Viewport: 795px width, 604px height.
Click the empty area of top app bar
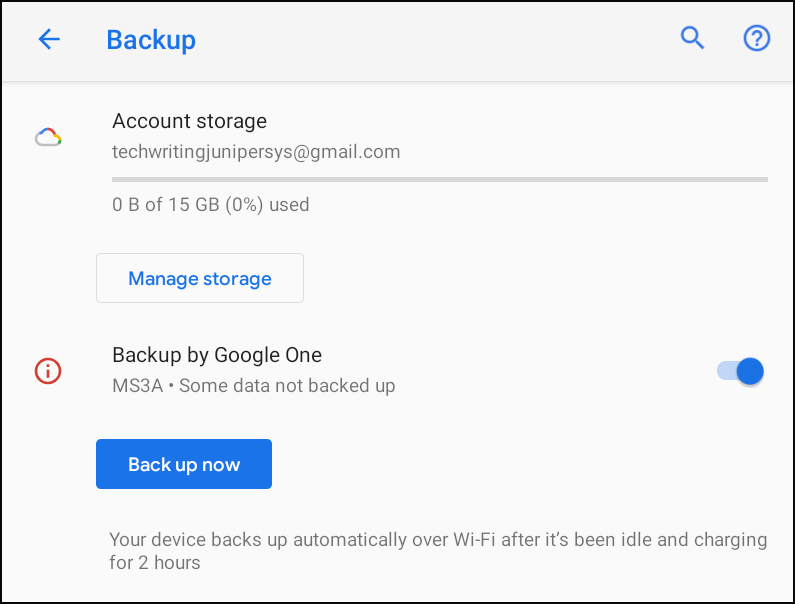[430, 40]
